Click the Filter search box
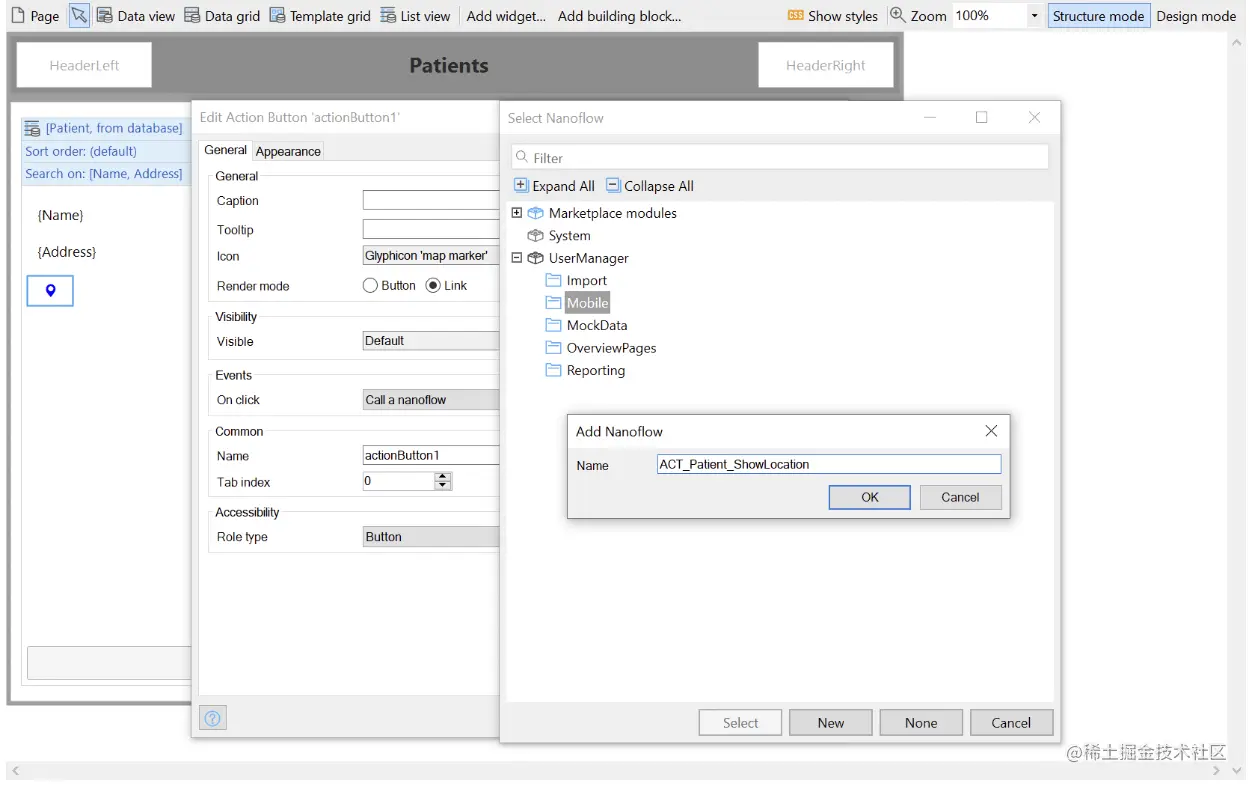Image resolution: width=1249 pixels, height=785 pixels. (x=780, y=157)
